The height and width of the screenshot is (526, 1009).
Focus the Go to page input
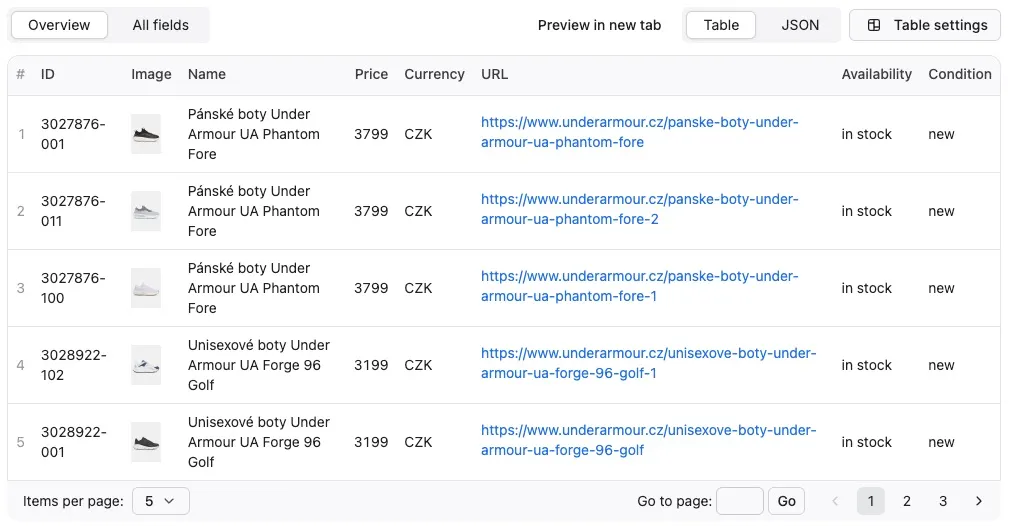coord(739,501)
